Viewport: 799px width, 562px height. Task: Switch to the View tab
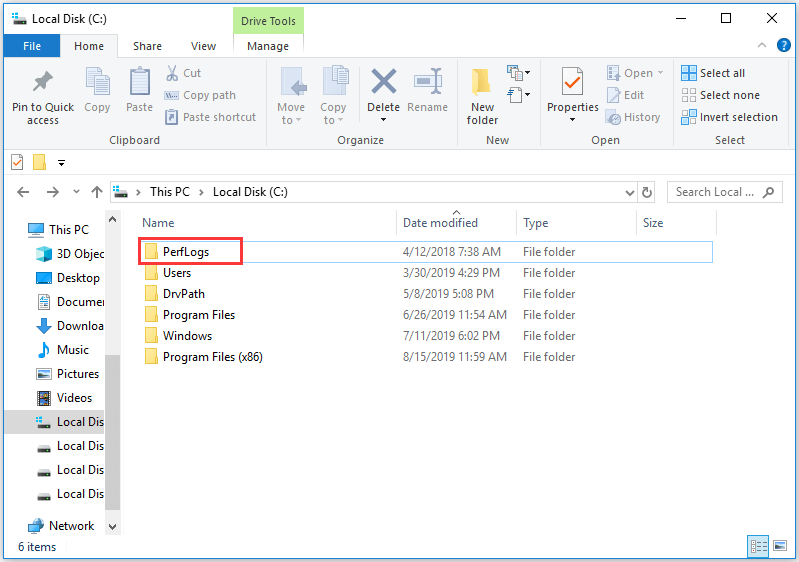click(x=203, y=46)
